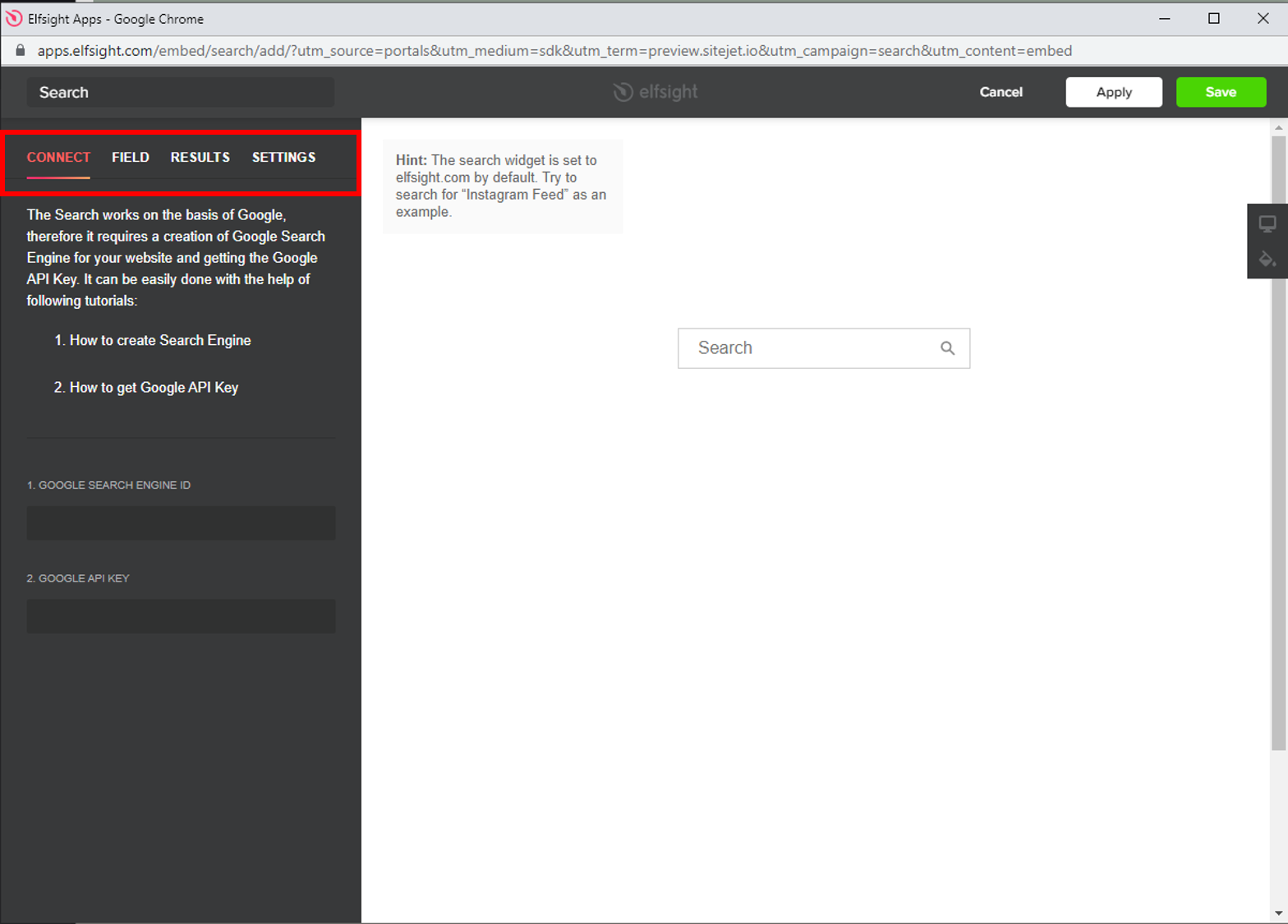Viewport: 1288px width, 924px height.
Task: Click the Elfsight favicon in the title bar
Action: (14, 18)
